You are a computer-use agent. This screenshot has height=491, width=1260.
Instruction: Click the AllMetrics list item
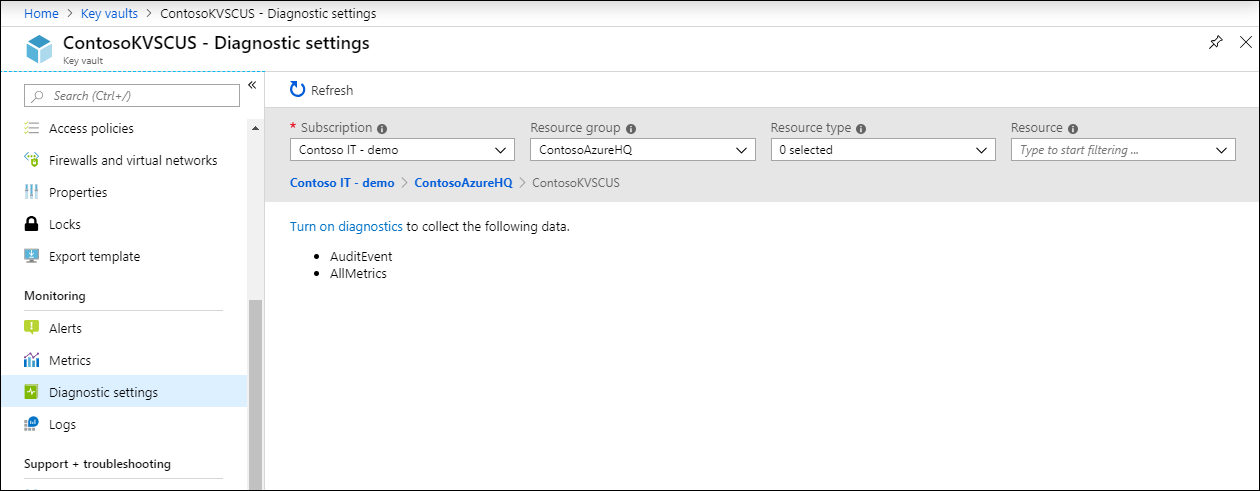[358, 273]
